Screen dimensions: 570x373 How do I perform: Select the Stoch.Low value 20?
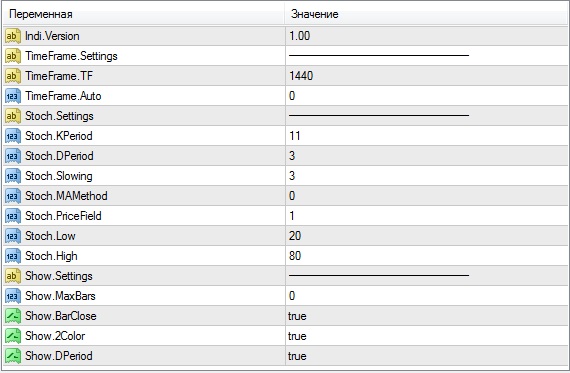[x=295, y=236]
